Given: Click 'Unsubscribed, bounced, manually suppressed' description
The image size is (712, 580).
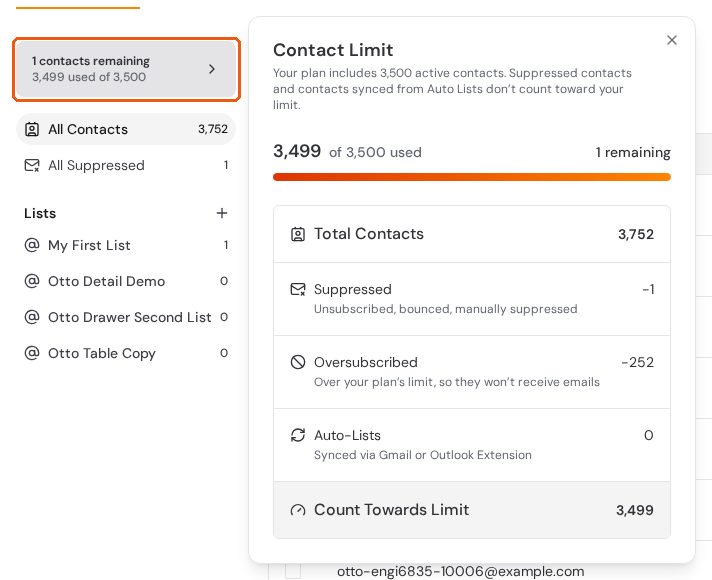Looking at the screenshot, I should (445, 309).
